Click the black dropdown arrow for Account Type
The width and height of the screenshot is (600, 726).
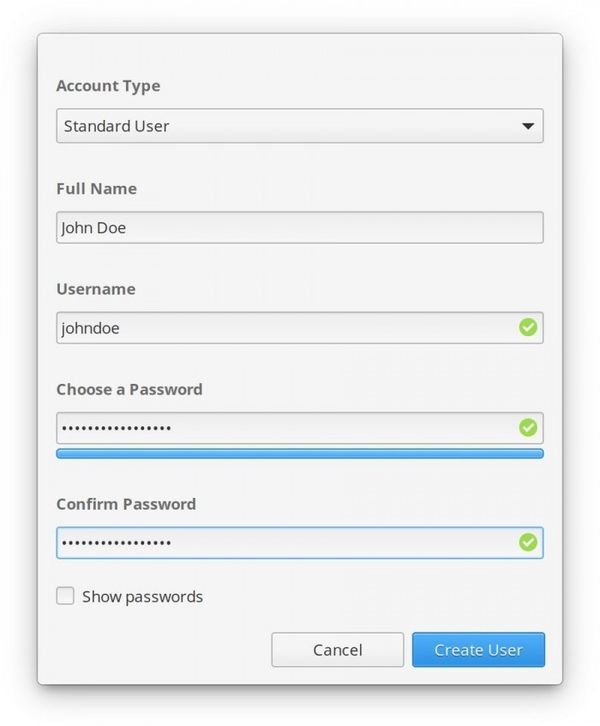click(x=528, y=126)
